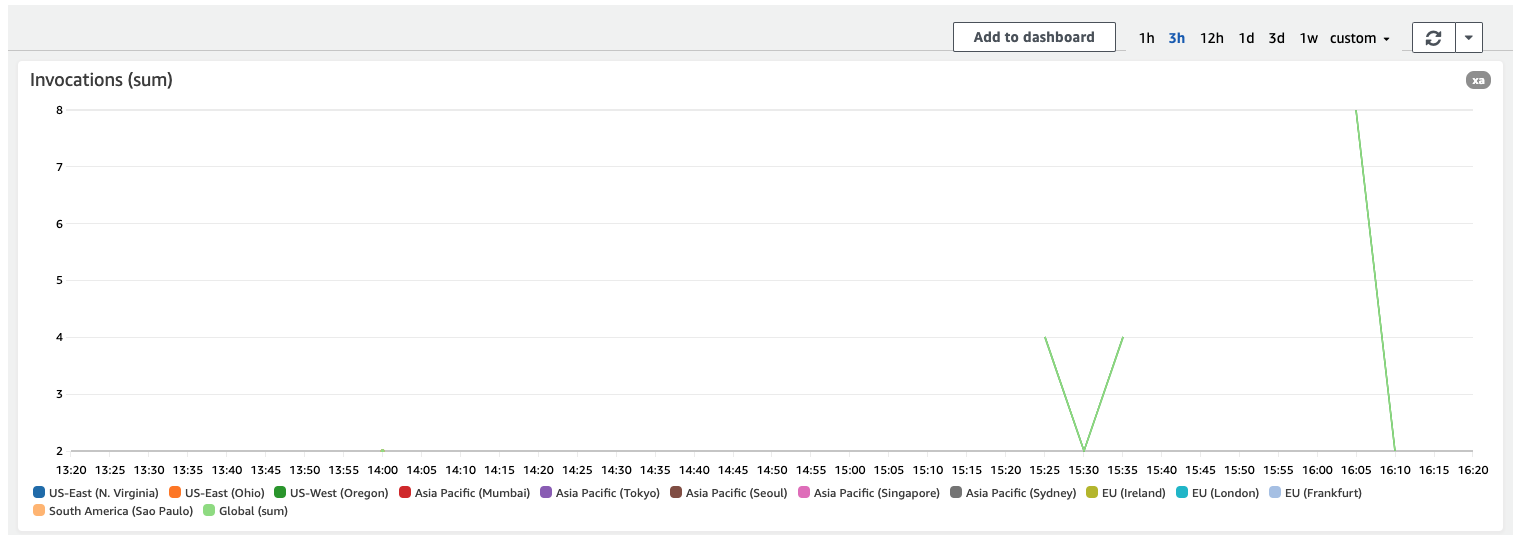Select the 1h time range
This screenshot has height=535, width=1537.
click(1146, 38)
